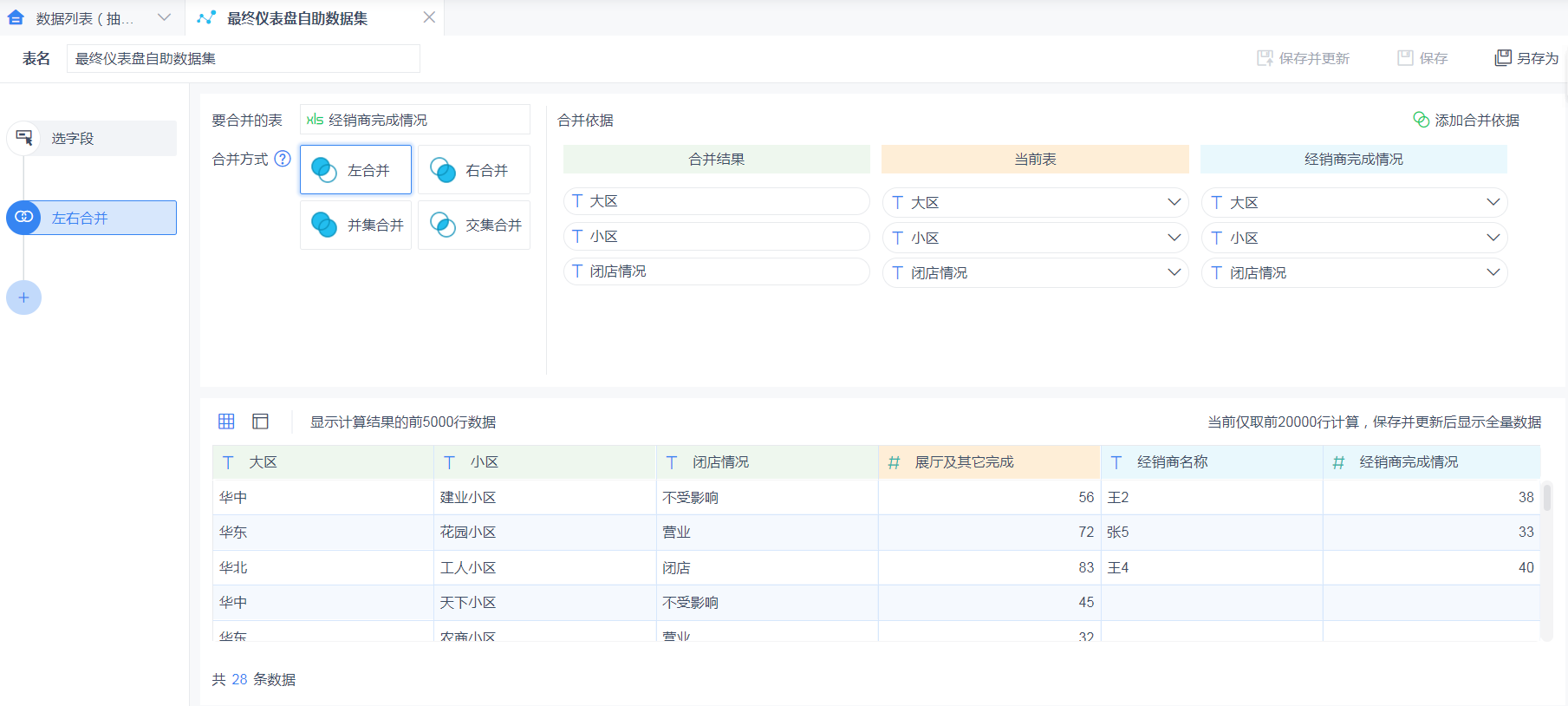
Task: Click the 合并结果 column header
Action: coord(717,159)
